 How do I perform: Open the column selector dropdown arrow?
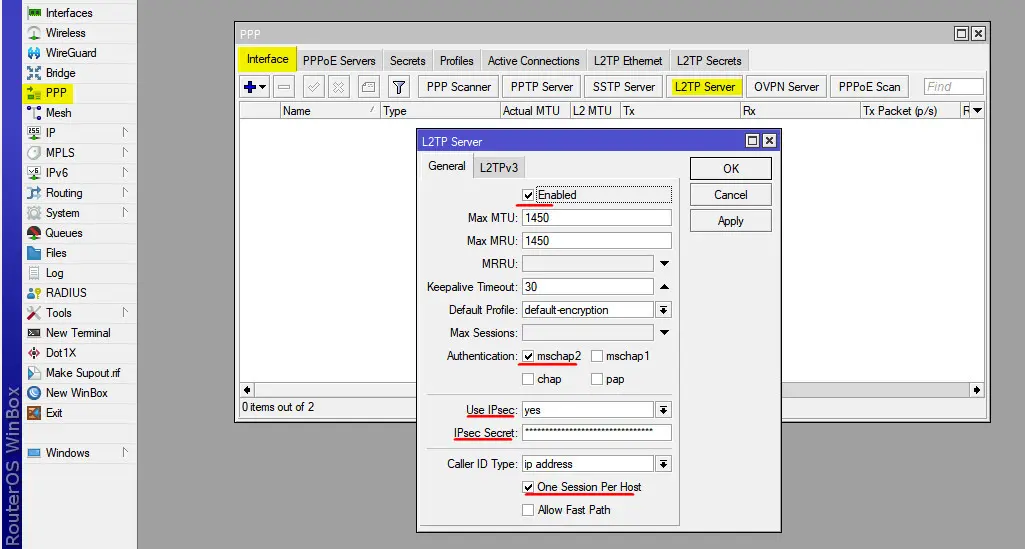click(977, 110)
